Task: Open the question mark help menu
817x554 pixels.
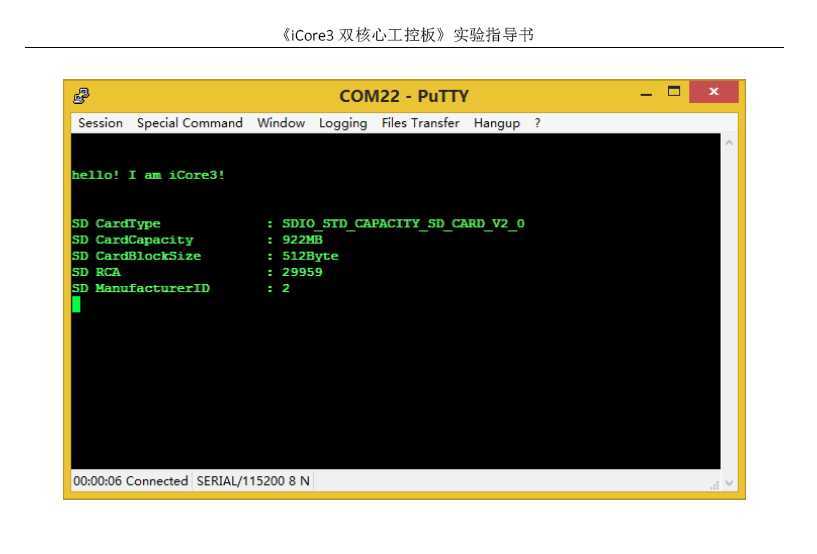Action: click(x=537, y=123)
